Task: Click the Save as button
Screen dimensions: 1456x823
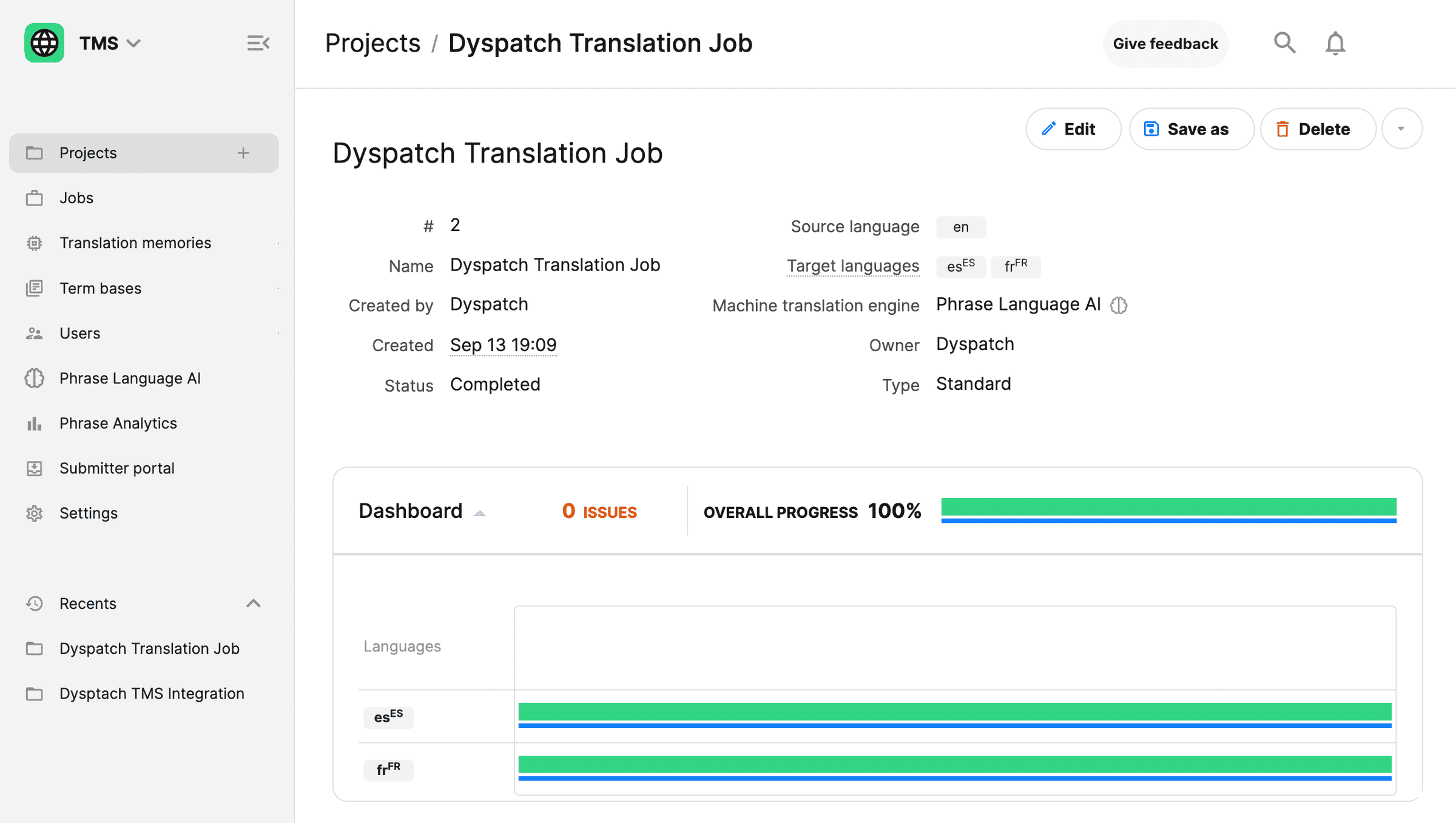Action: [1191, 129]
